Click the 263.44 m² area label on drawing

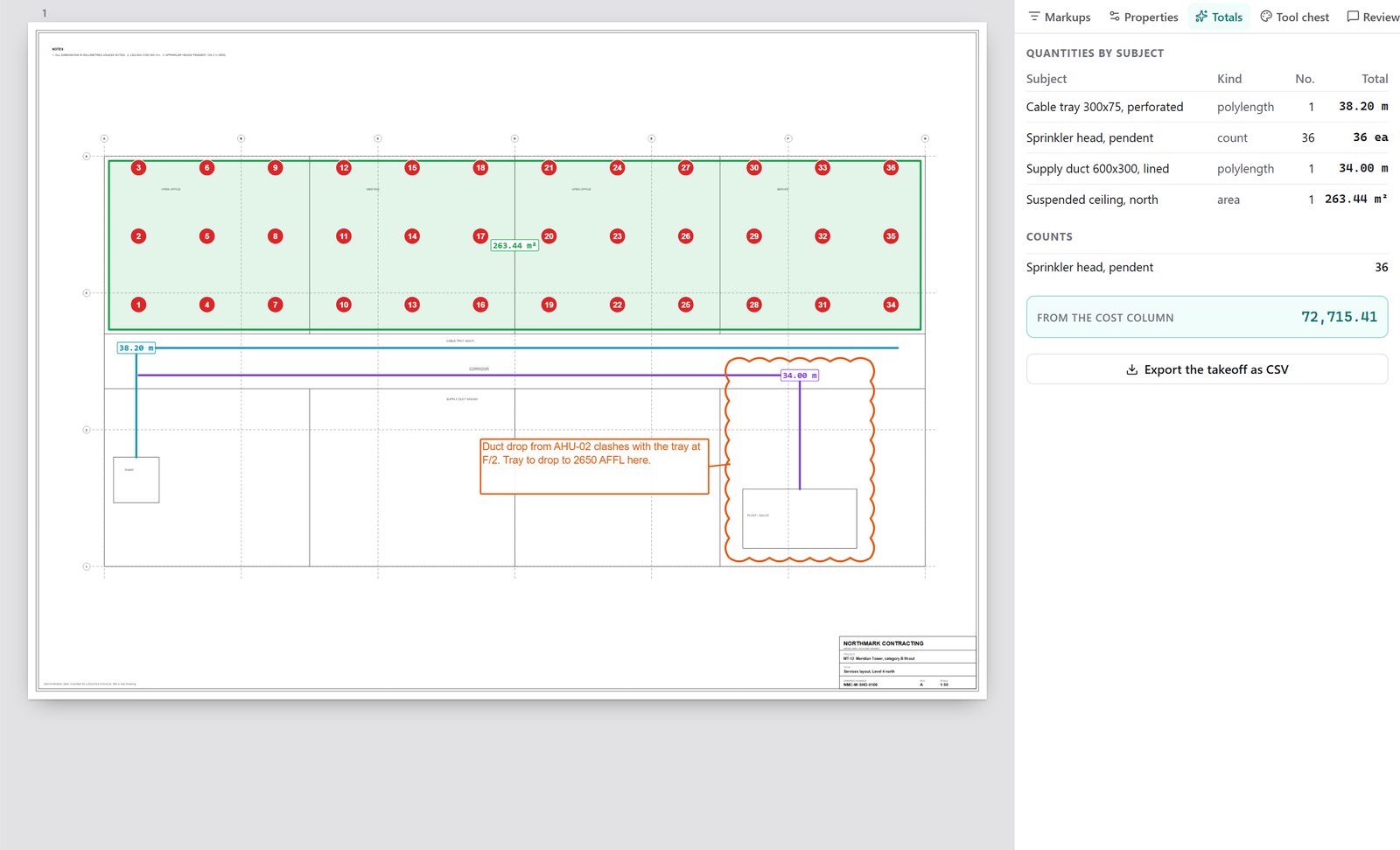[x=514, y=246]
